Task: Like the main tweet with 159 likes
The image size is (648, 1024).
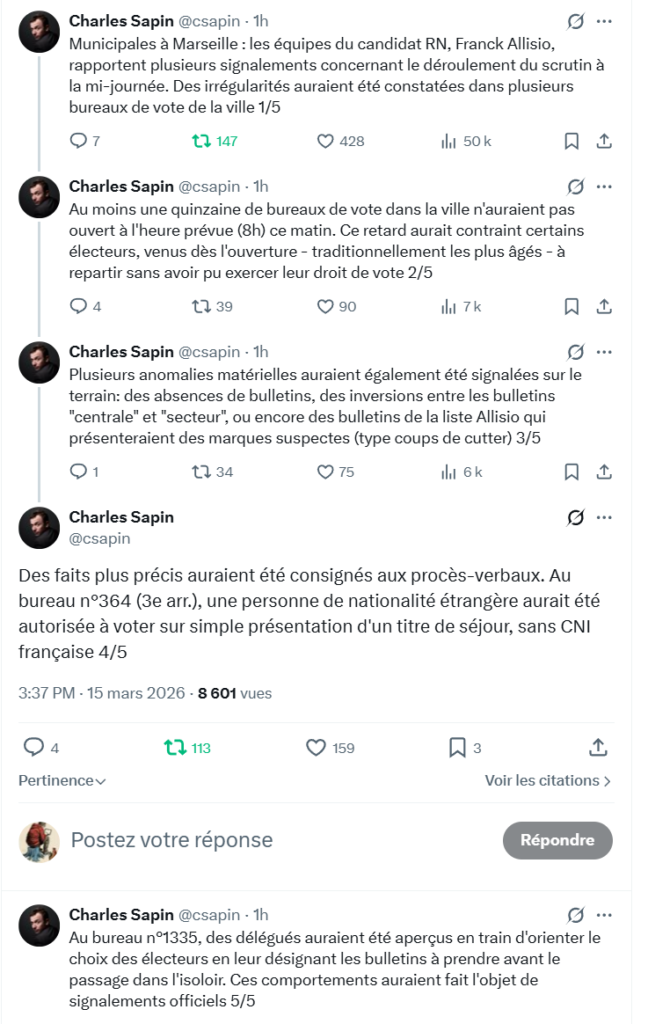Action: 317,747
